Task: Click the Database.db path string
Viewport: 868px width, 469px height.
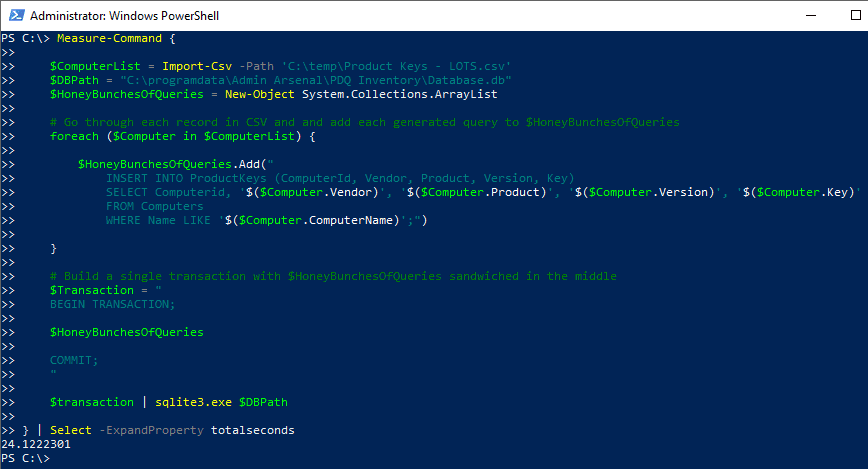Action: click(316, 80)
